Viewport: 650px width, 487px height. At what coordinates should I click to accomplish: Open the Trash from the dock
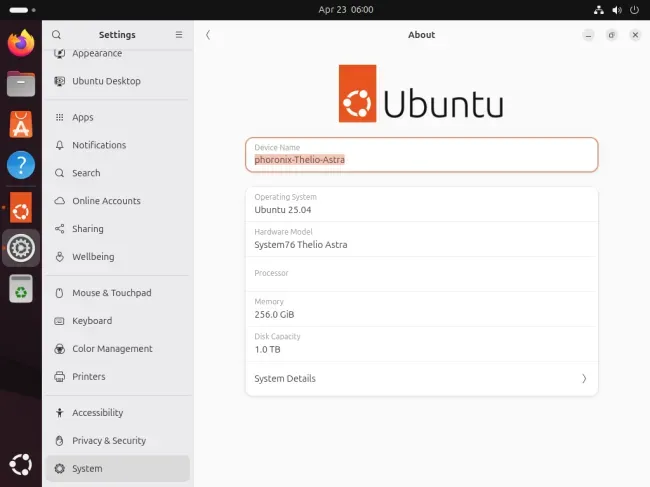[21, 288]
